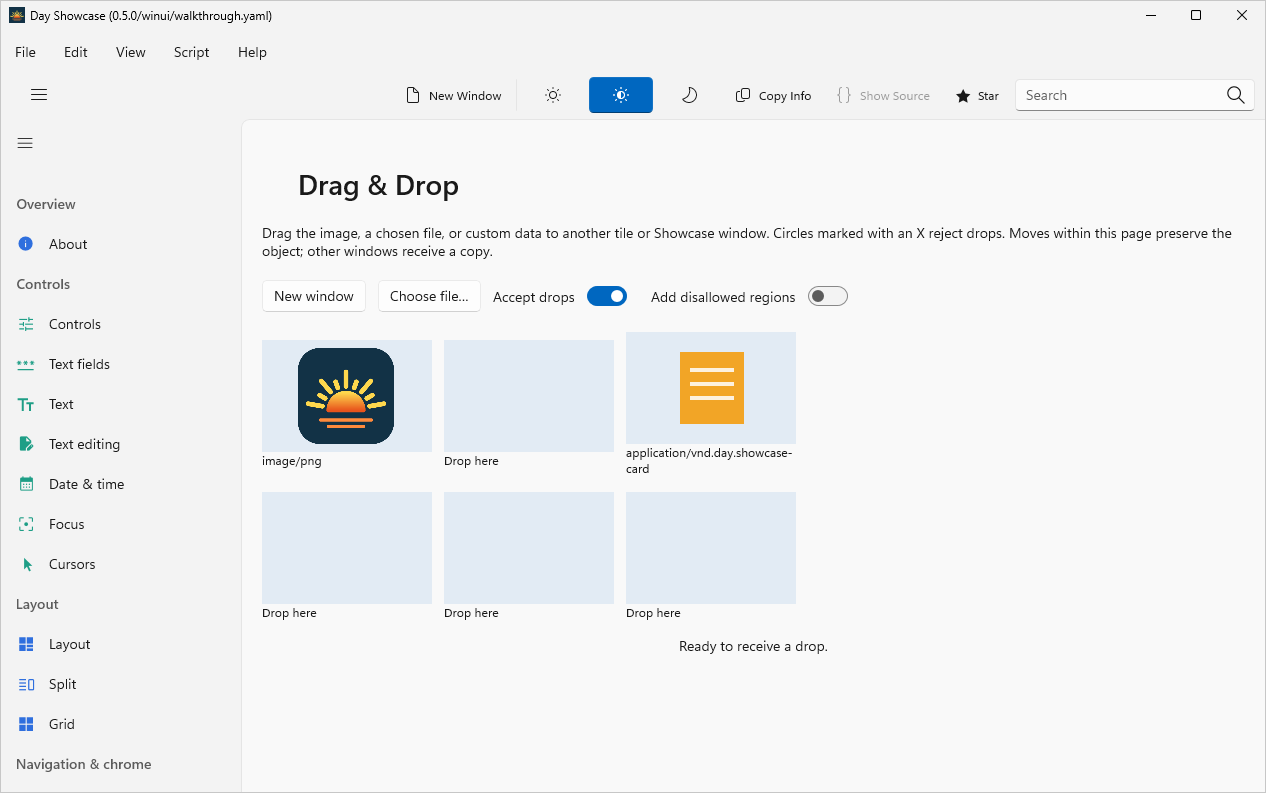1266x793 pixels.
Task: Click the Date & time calendar icon
Action: [x=27, y=484]
